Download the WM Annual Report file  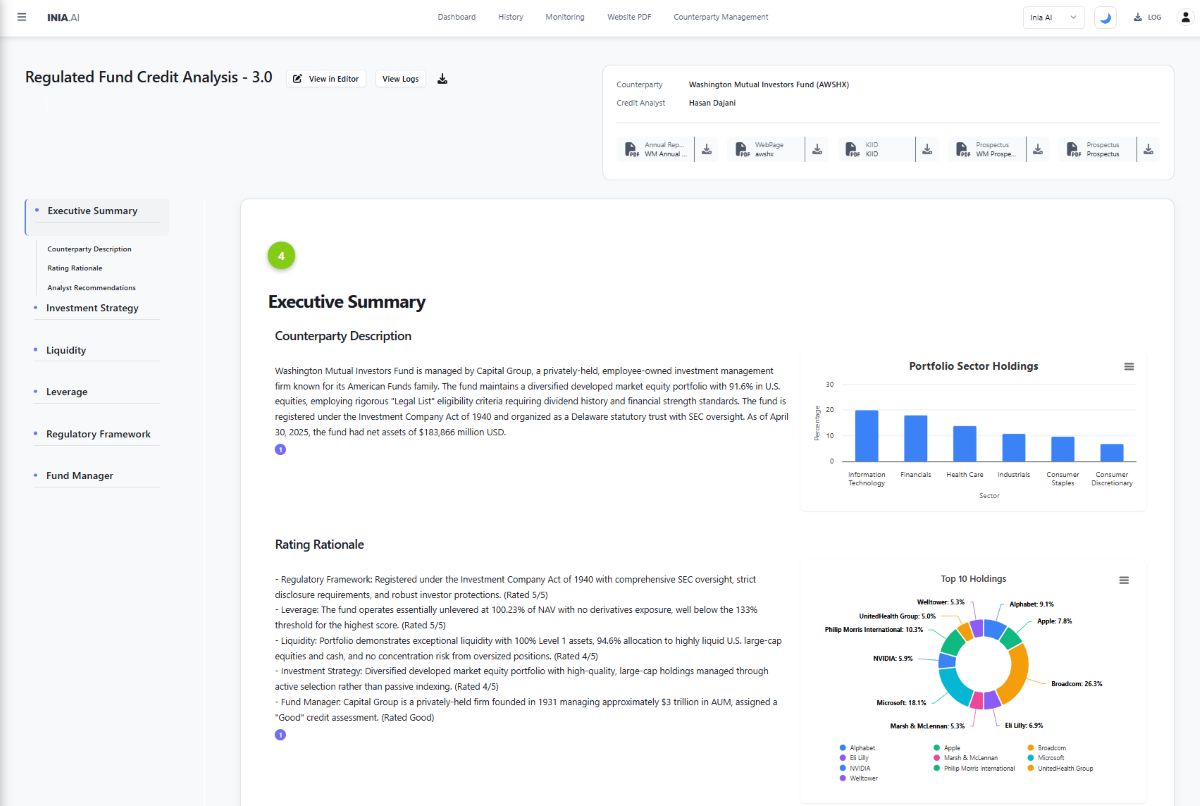(706, 149)
